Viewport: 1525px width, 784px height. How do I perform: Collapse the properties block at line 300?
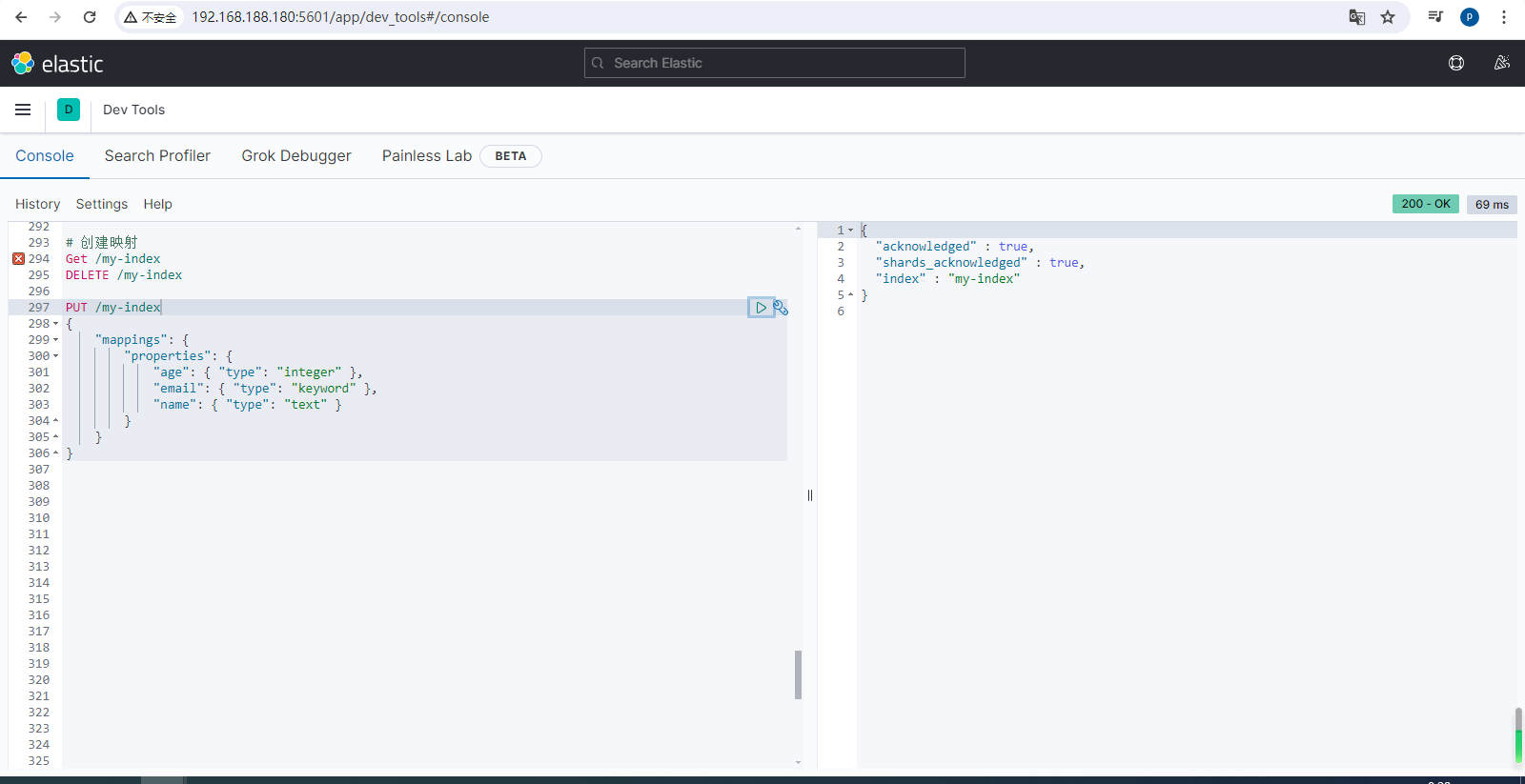coord(55,356)
